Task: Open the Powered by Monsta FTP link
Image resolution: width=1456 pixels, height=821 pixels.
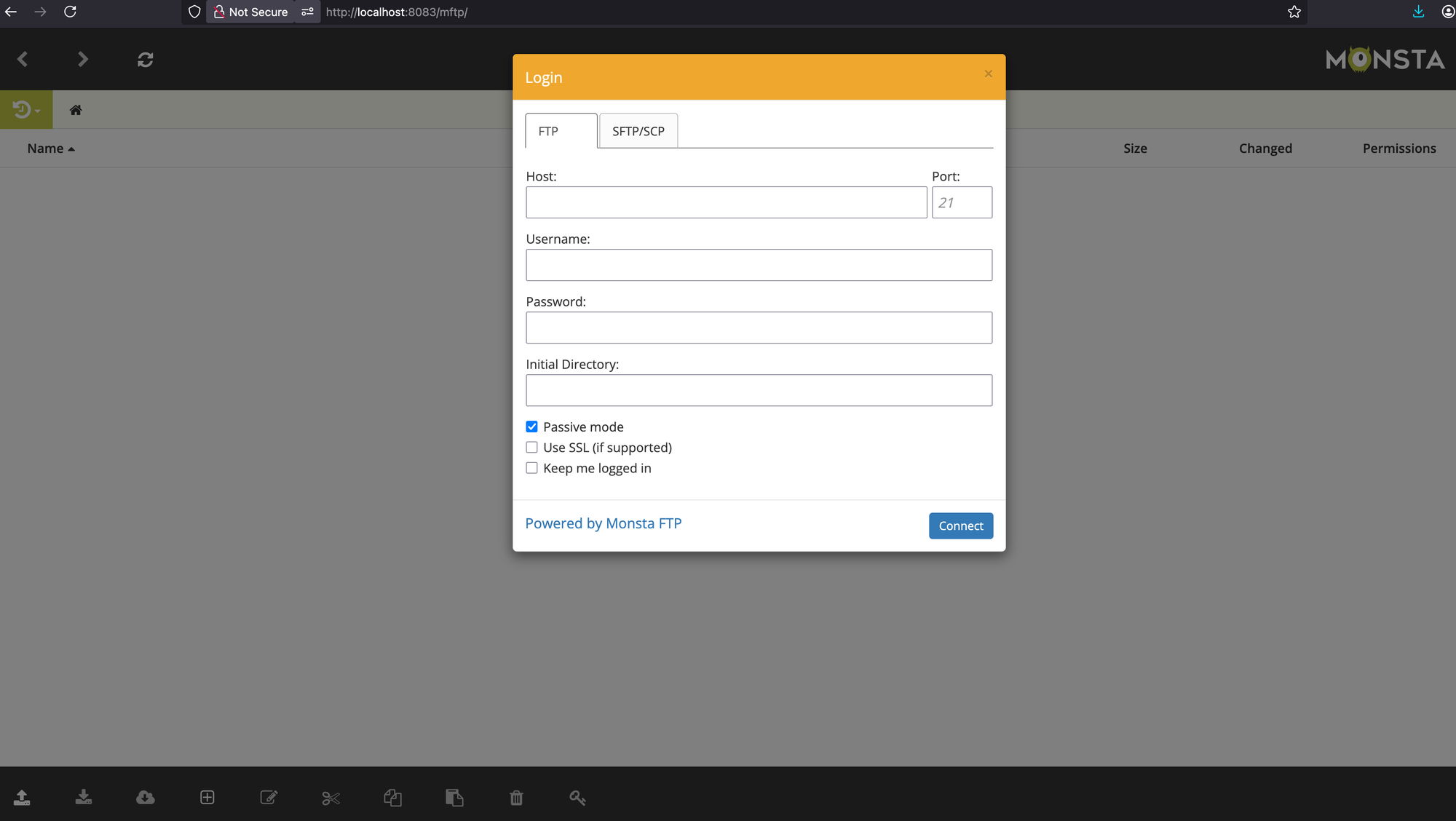Action: click(603, 523)
